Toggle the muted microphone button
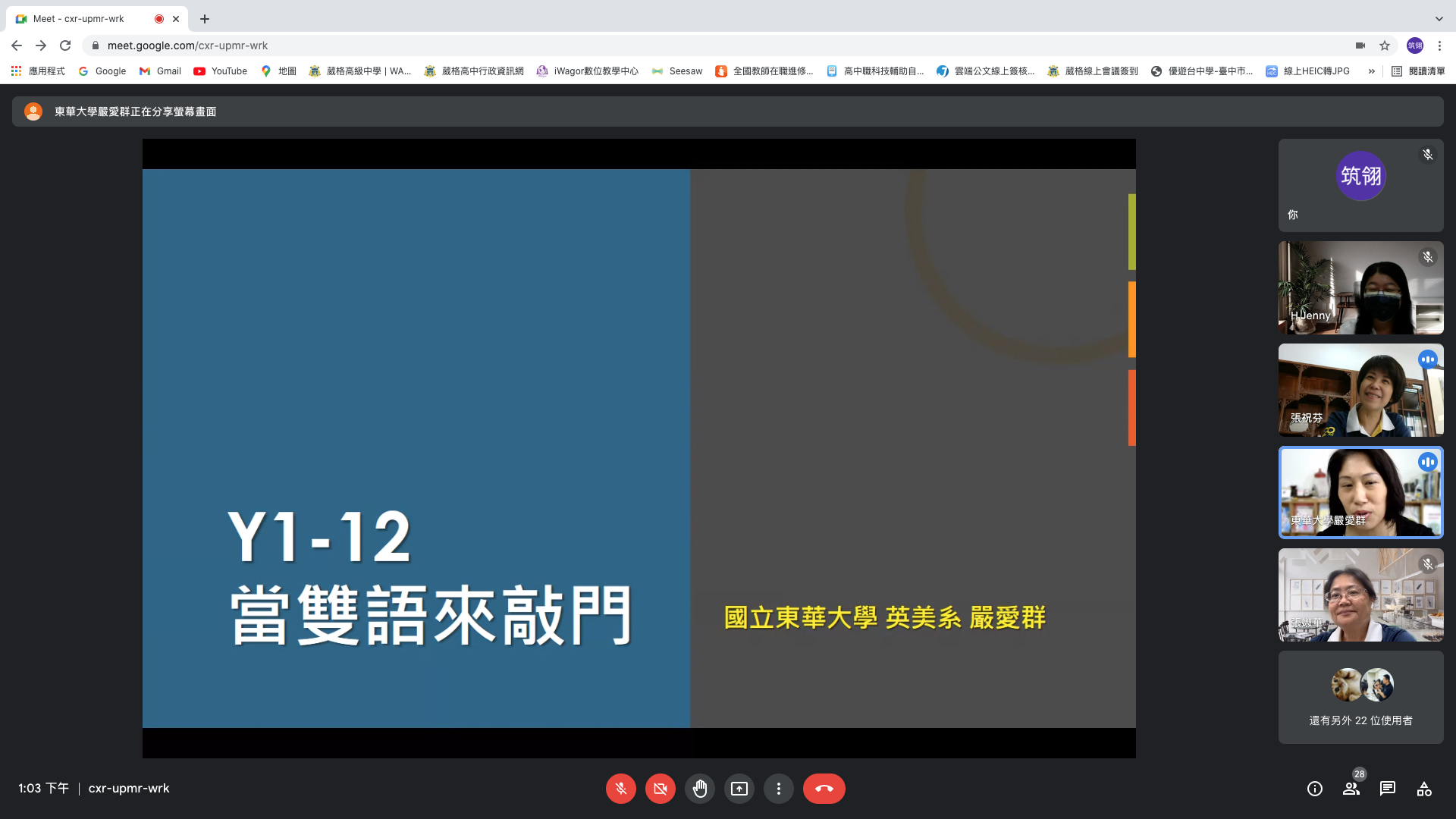 (620, 789)
